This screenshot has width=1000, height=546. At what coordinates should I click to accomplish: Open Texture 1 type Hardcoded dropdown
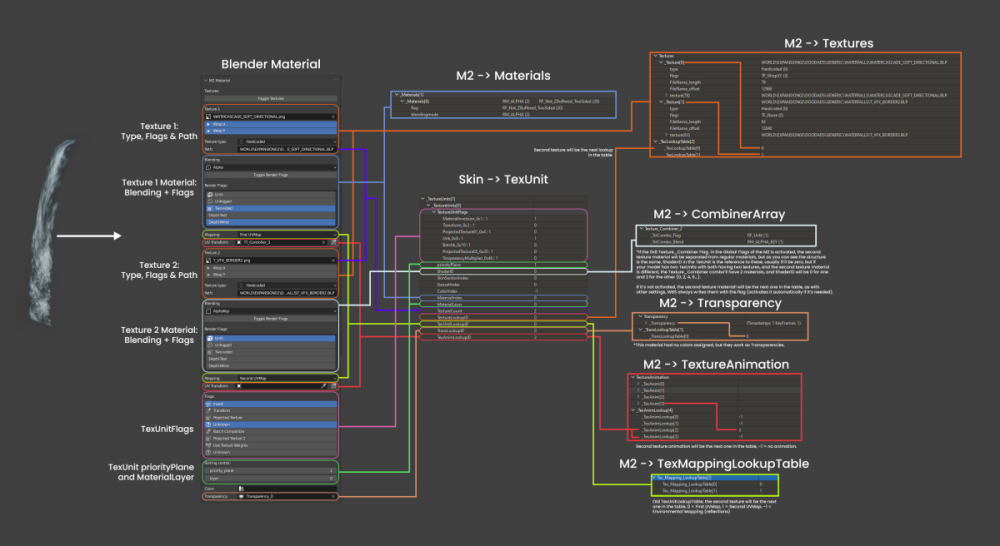click(x=285, y=143)
